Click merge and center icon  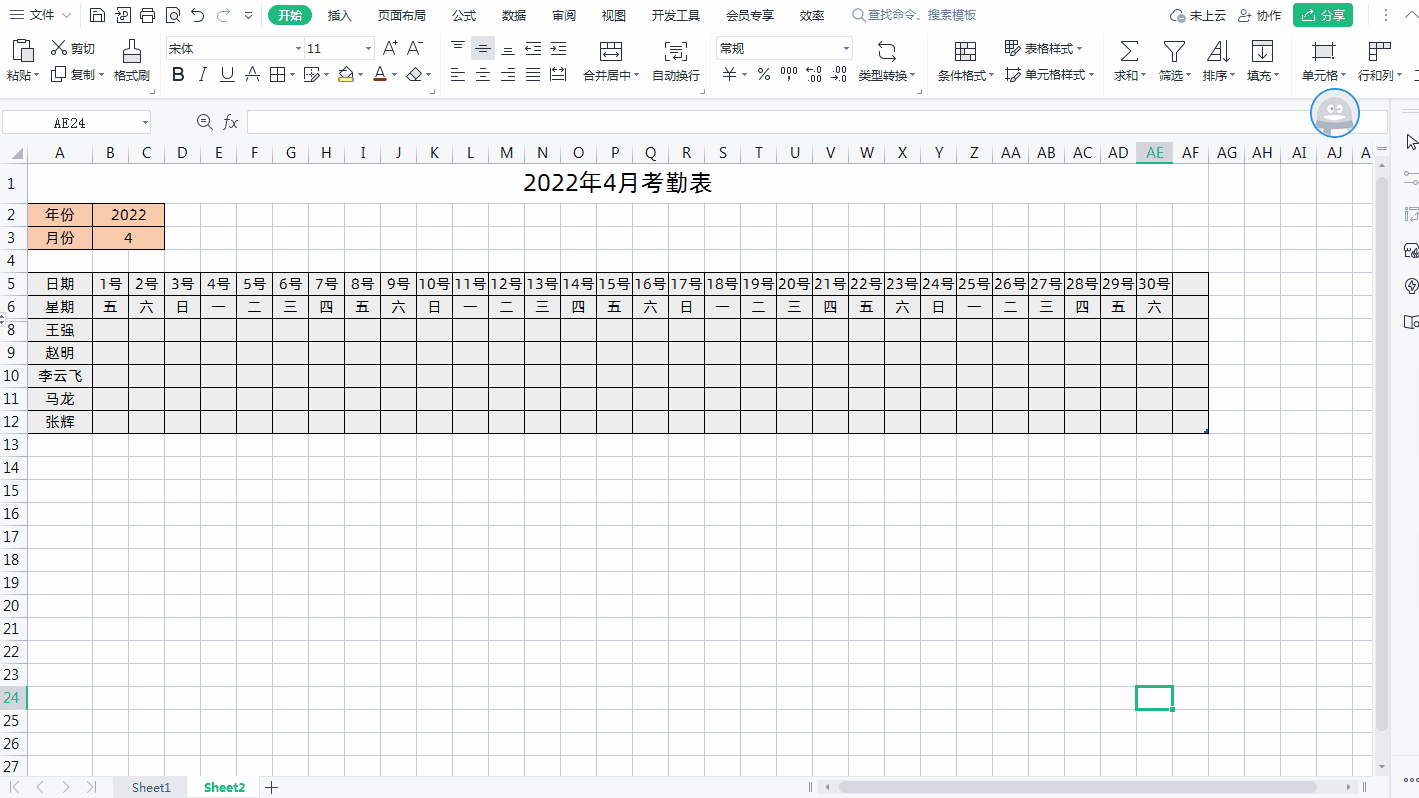tap(610, 51)
